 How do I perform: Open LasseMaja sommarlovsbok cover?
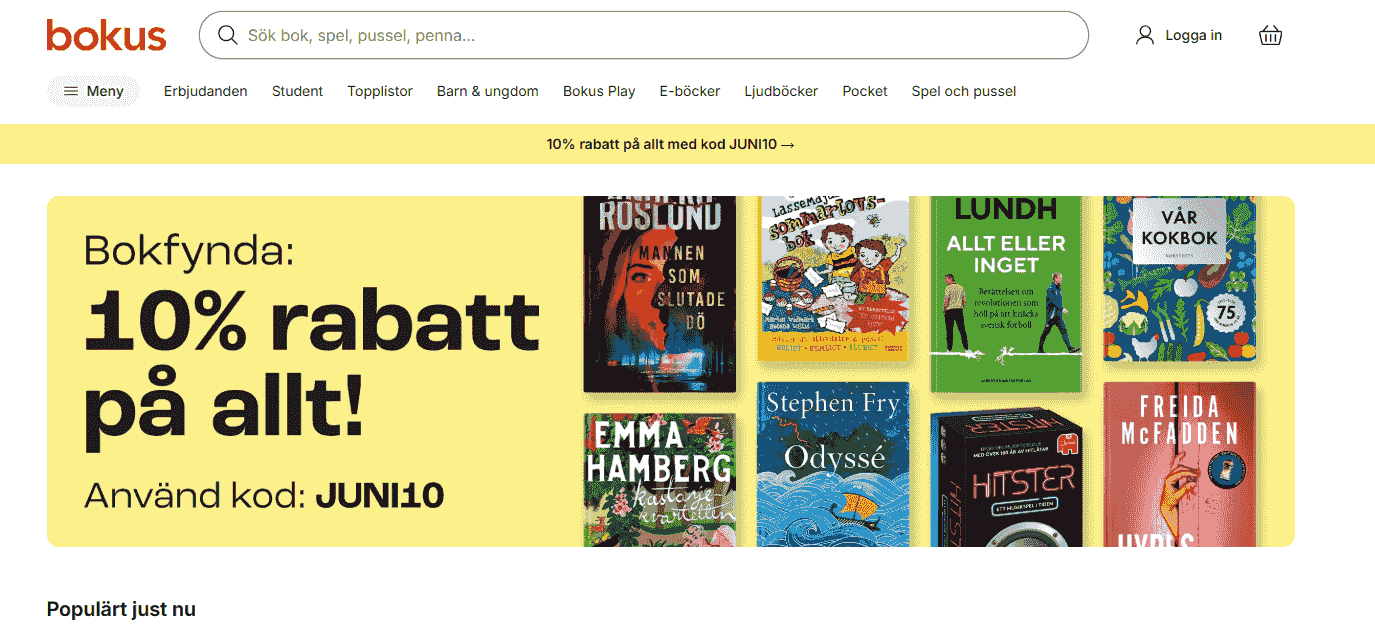coord(833,278)
